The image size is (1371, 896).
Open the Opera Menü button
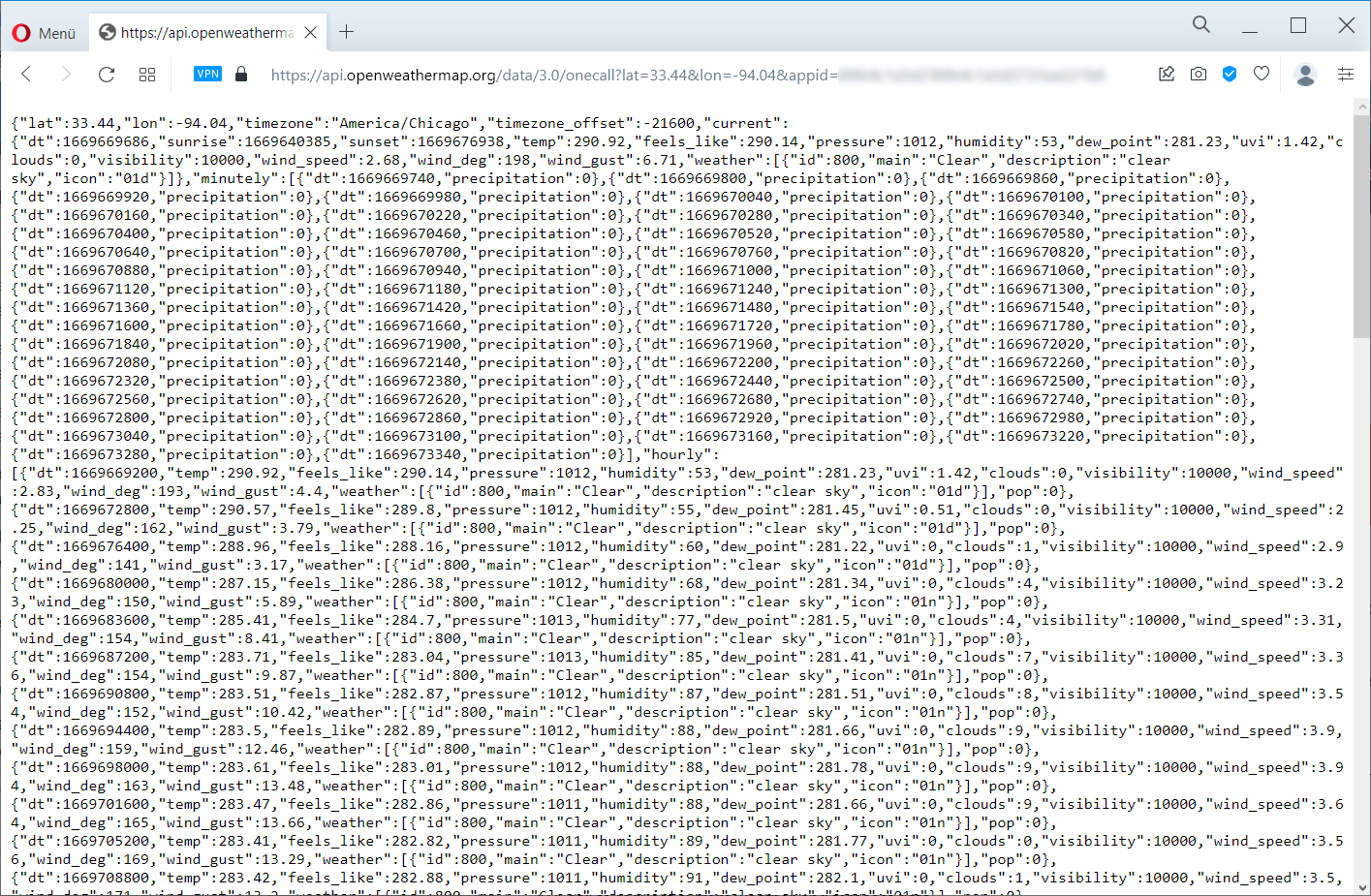pos(44,33)
